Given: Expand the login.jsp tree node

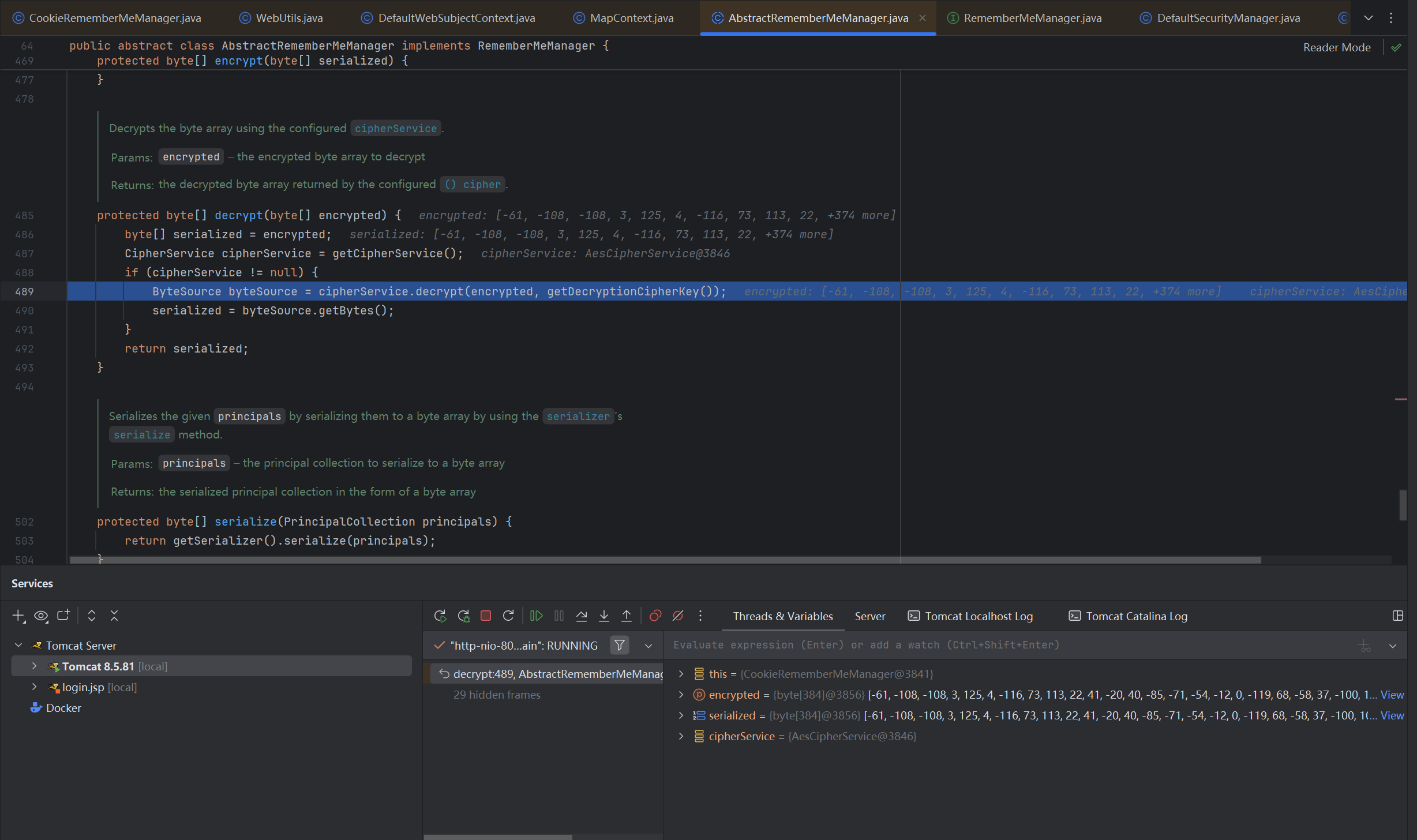Looking at the screenshot, I should (34, 687).
